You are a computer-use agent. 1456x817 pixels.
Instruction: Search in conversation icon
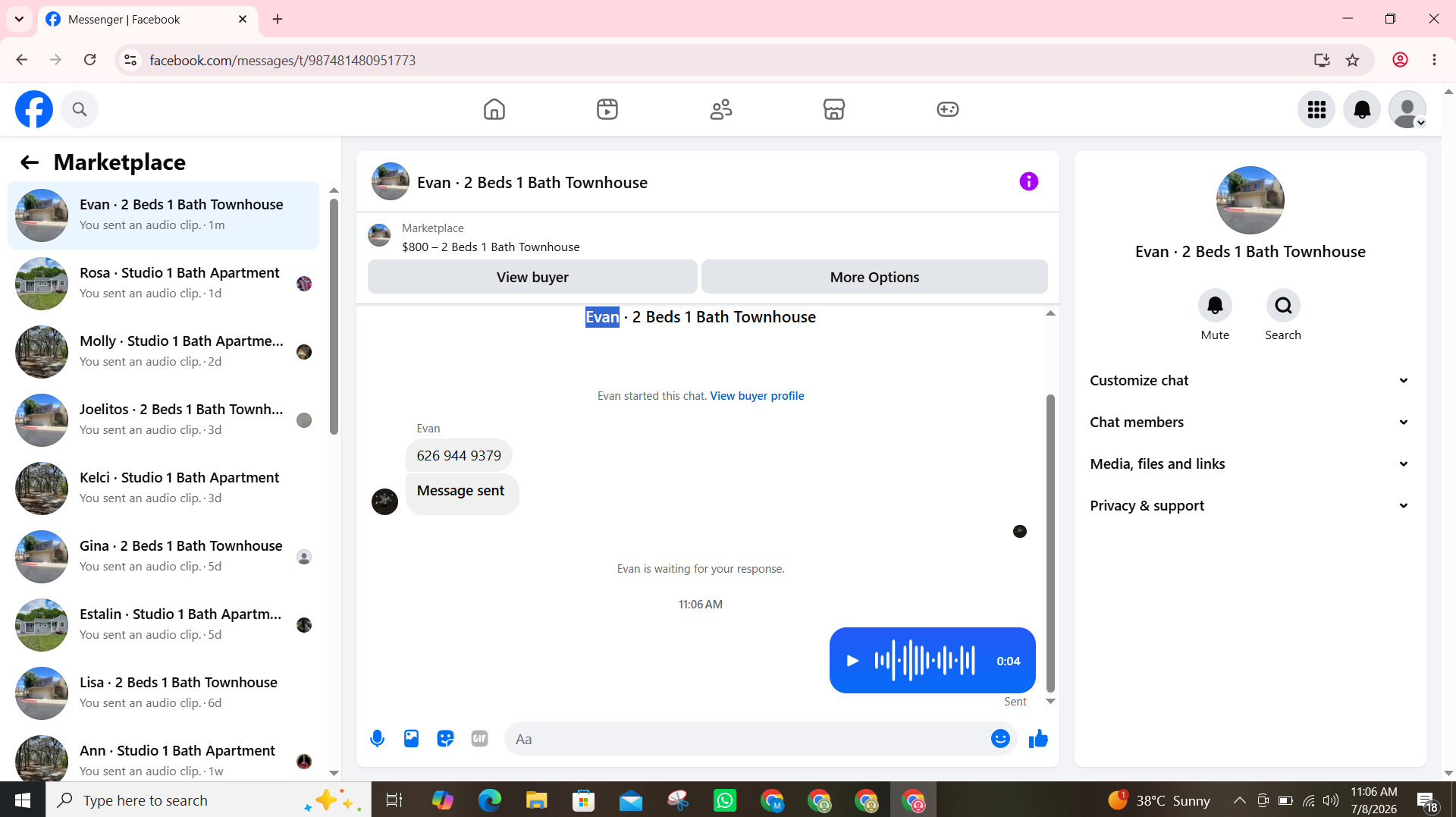[1283, 306]
